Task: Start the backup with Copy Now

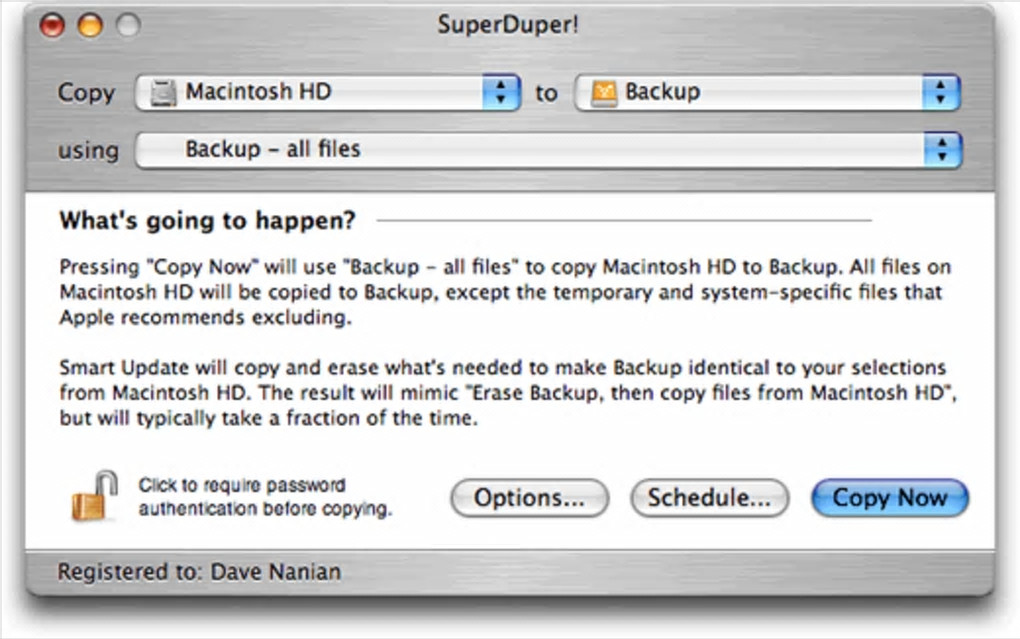Action: click(x=889, y=498)
